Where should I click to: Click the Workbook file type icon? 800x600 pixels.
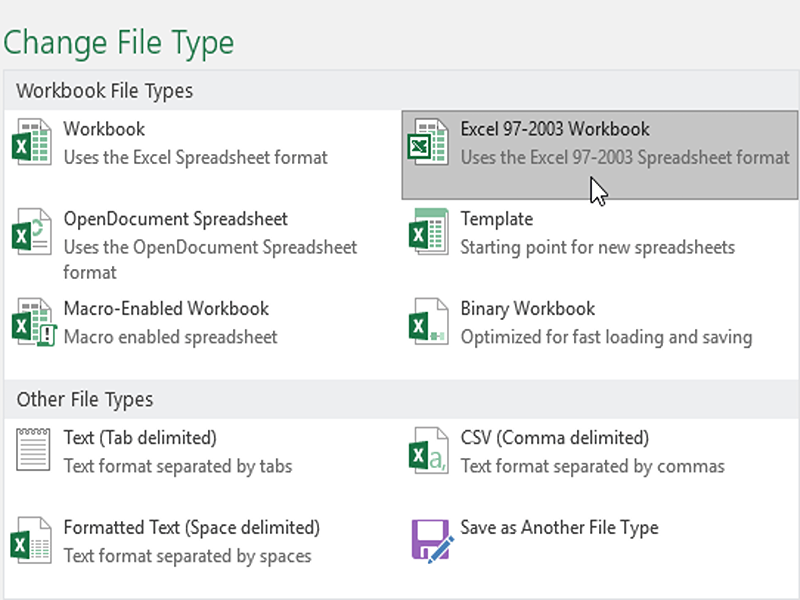pyautogui.click(x=32, y=142)
